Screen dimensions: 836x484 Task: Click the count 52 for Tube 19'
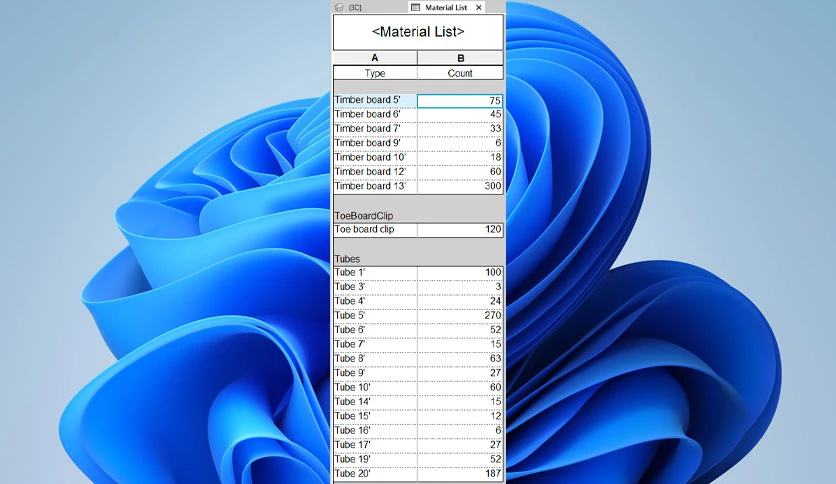460,459
